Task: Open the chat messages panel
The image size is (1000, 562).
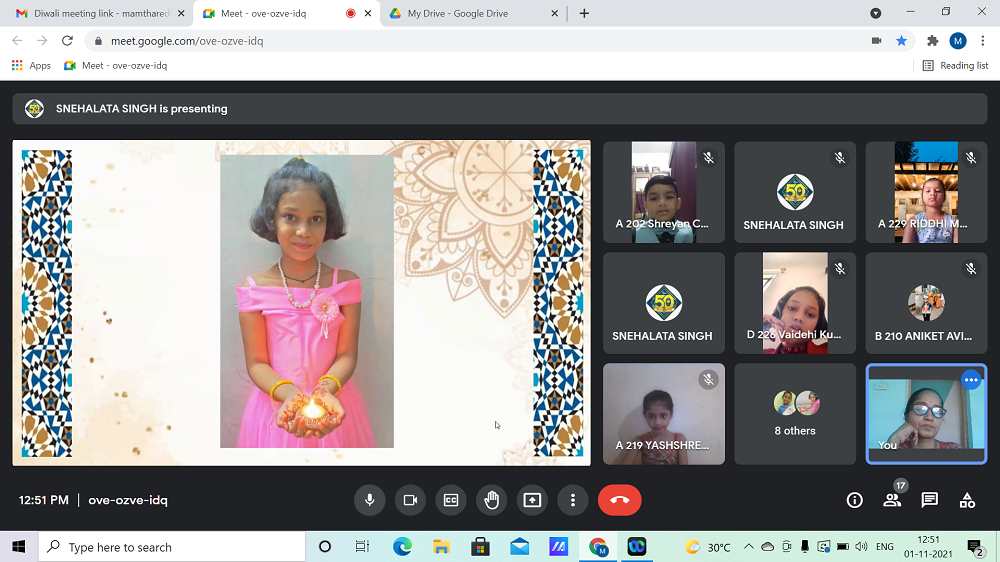Action: pos(929,500)
